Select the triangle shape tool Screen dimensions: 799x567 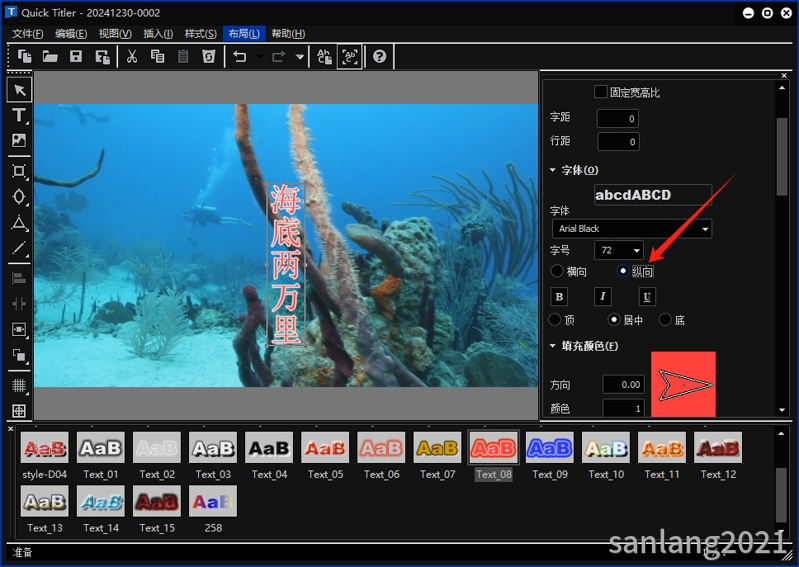pyautogui.click(x=19, y=223)
